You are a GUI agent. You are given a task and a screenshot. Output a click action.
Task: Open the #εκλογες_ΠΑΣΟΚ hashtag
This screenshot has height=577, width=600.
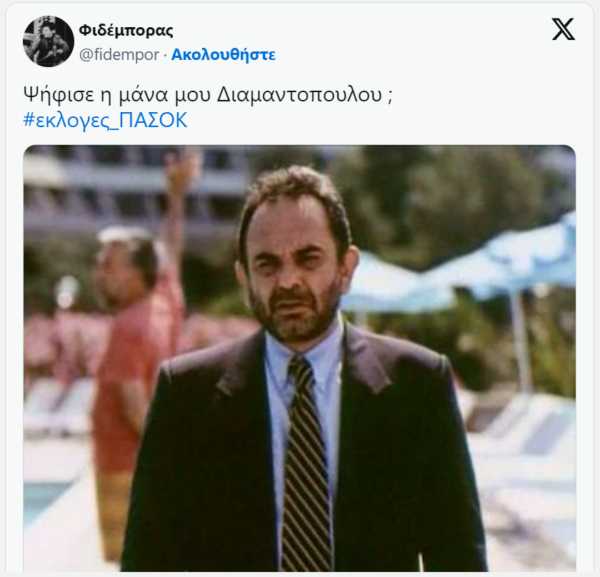click(x=105, y=120)
